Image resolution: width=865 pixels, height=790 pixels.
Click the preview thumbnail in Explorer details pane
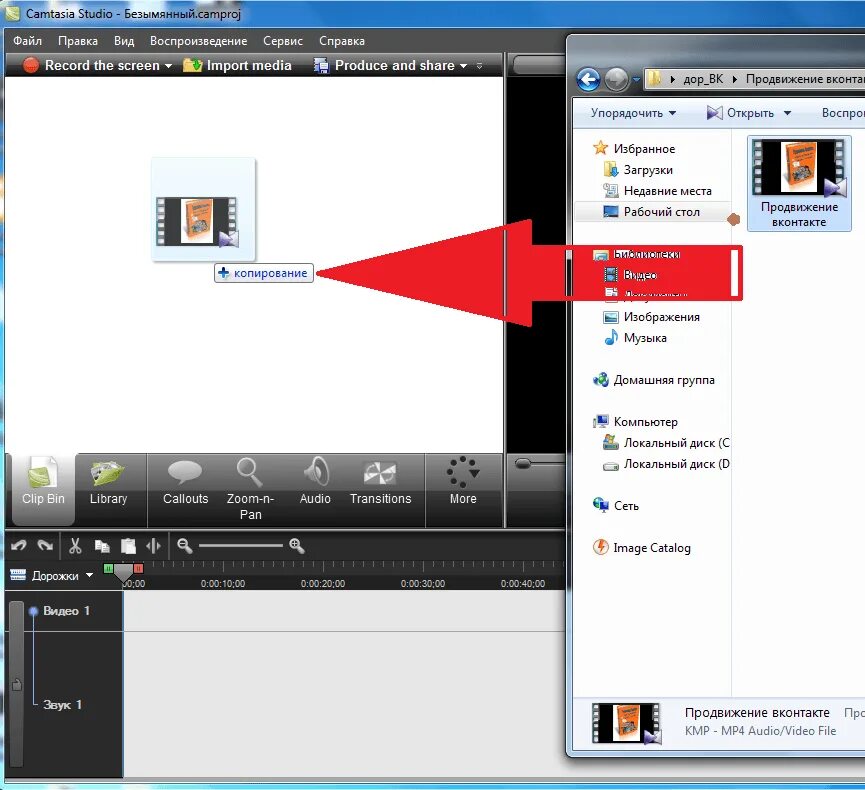(626, 723)
